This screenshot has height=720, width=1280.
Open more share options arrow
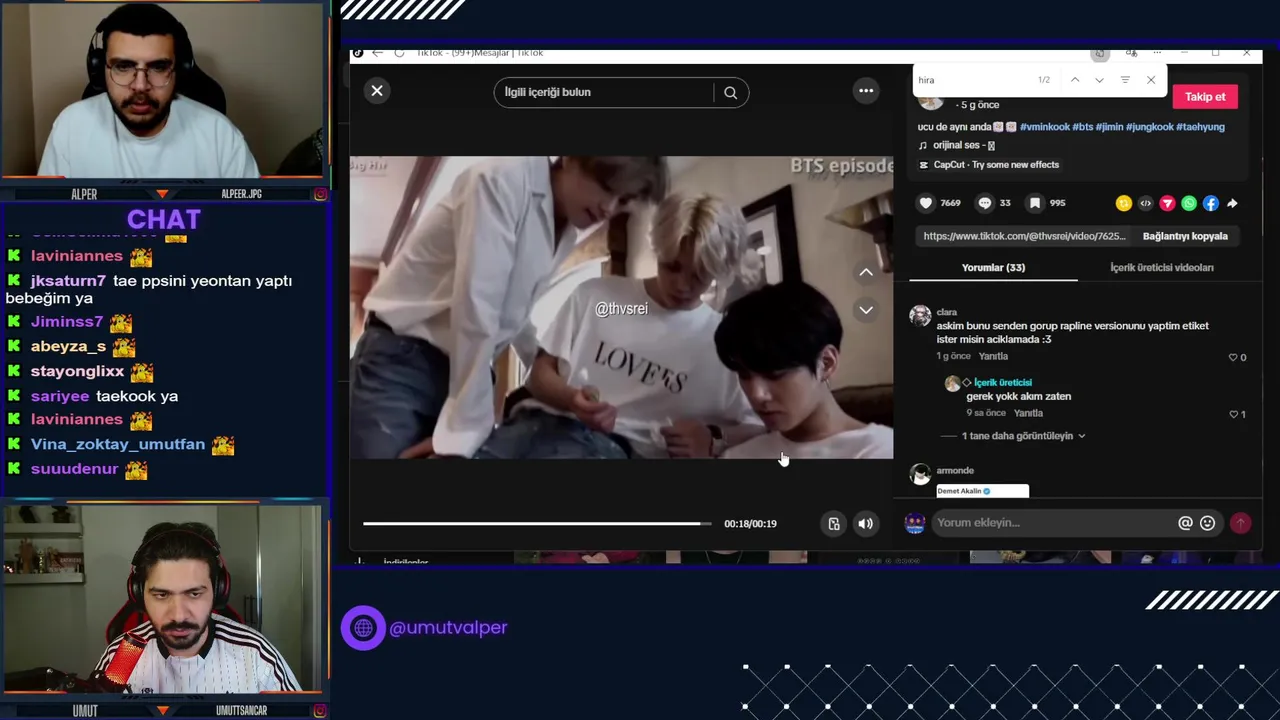tap(1232, 203)
